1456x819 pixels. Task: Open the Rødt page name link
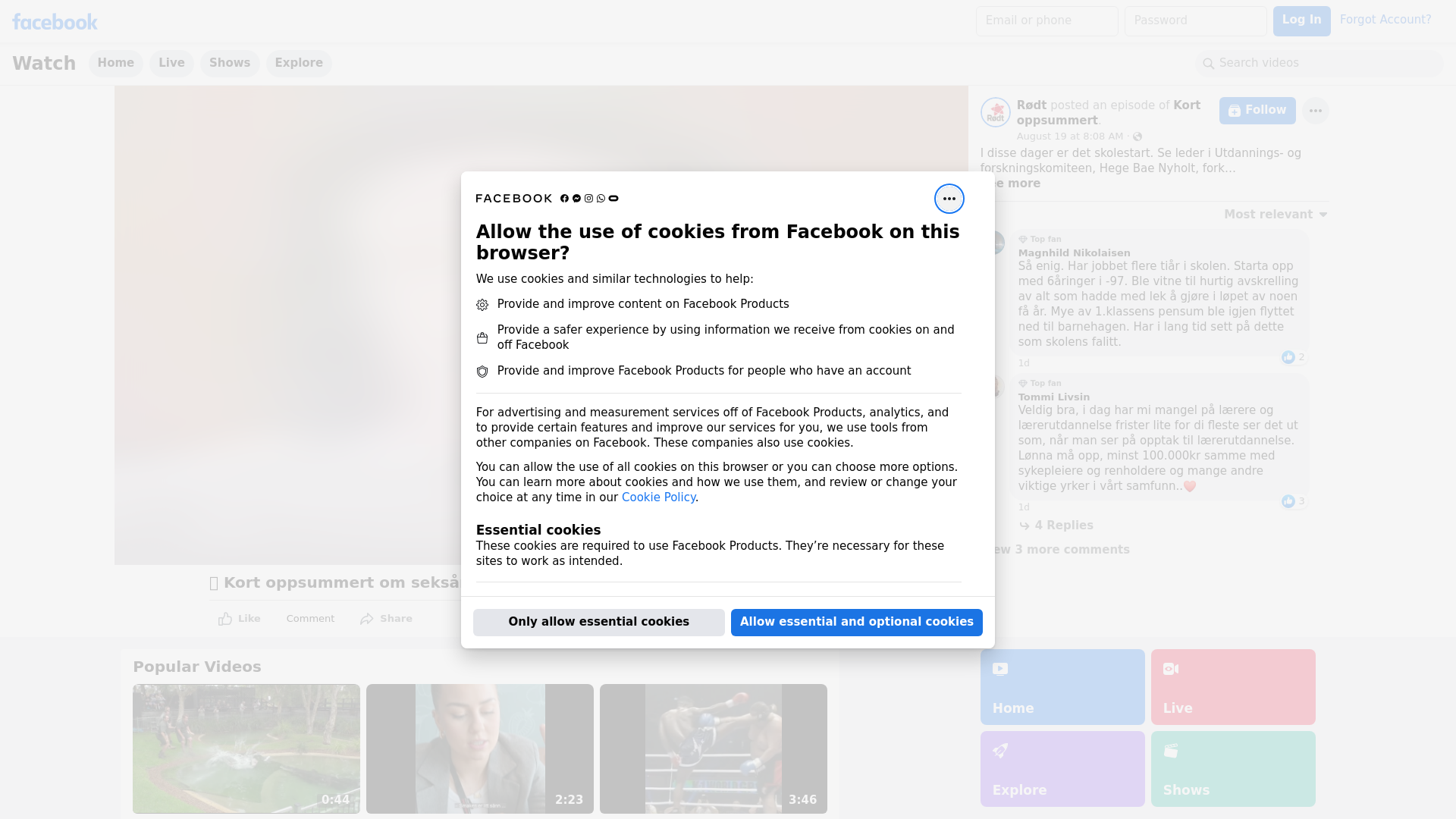(x=1031, y=105)
